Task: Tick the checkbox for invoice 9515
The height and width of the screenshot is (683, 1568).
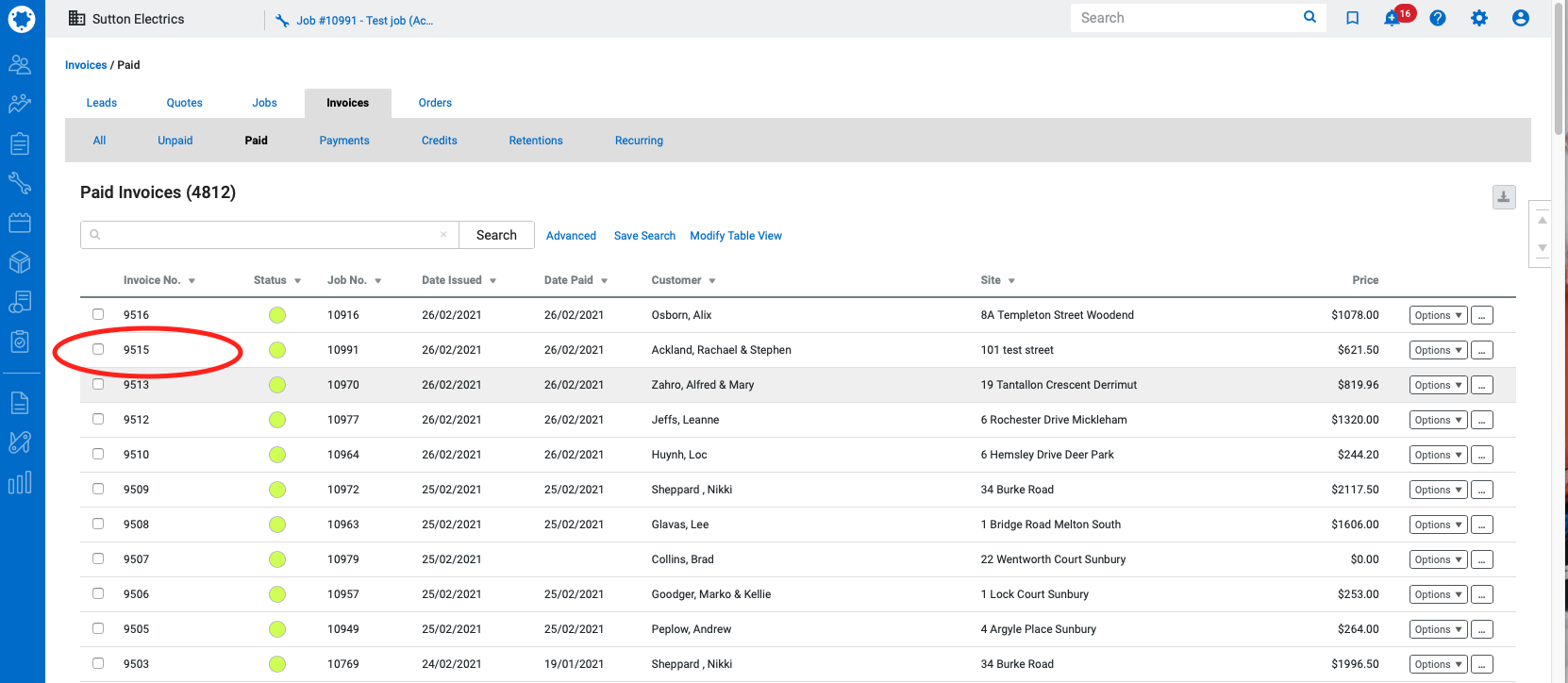Action: pyautogui.click(x=98, y=349)
